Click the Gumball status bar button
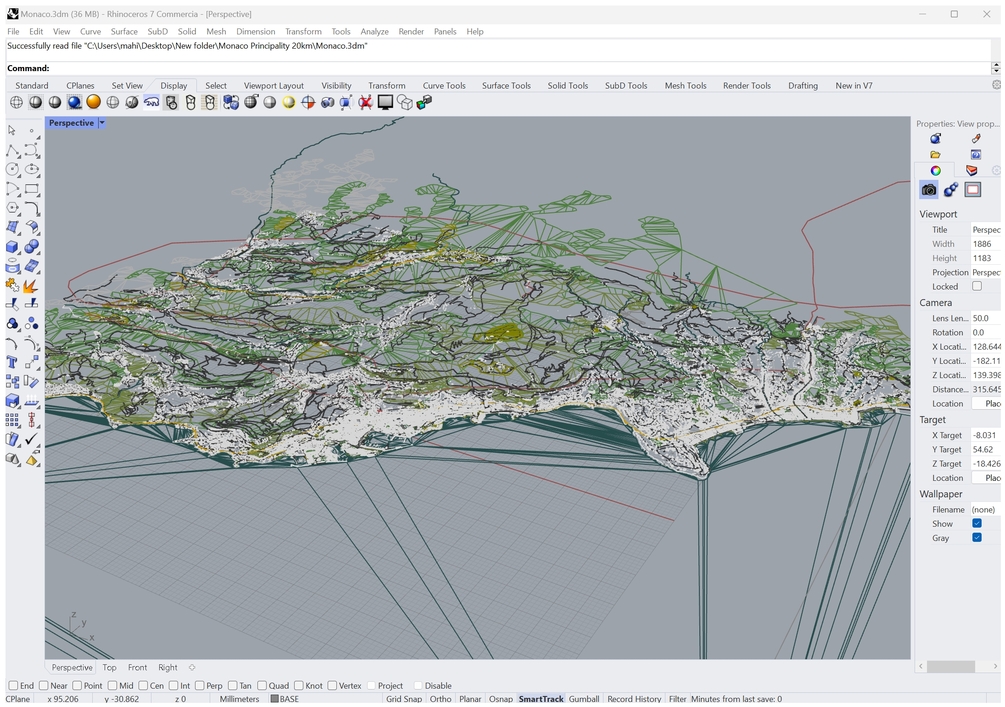Image resolution: width=1005 pixels, height=707 pixels. 584,699
